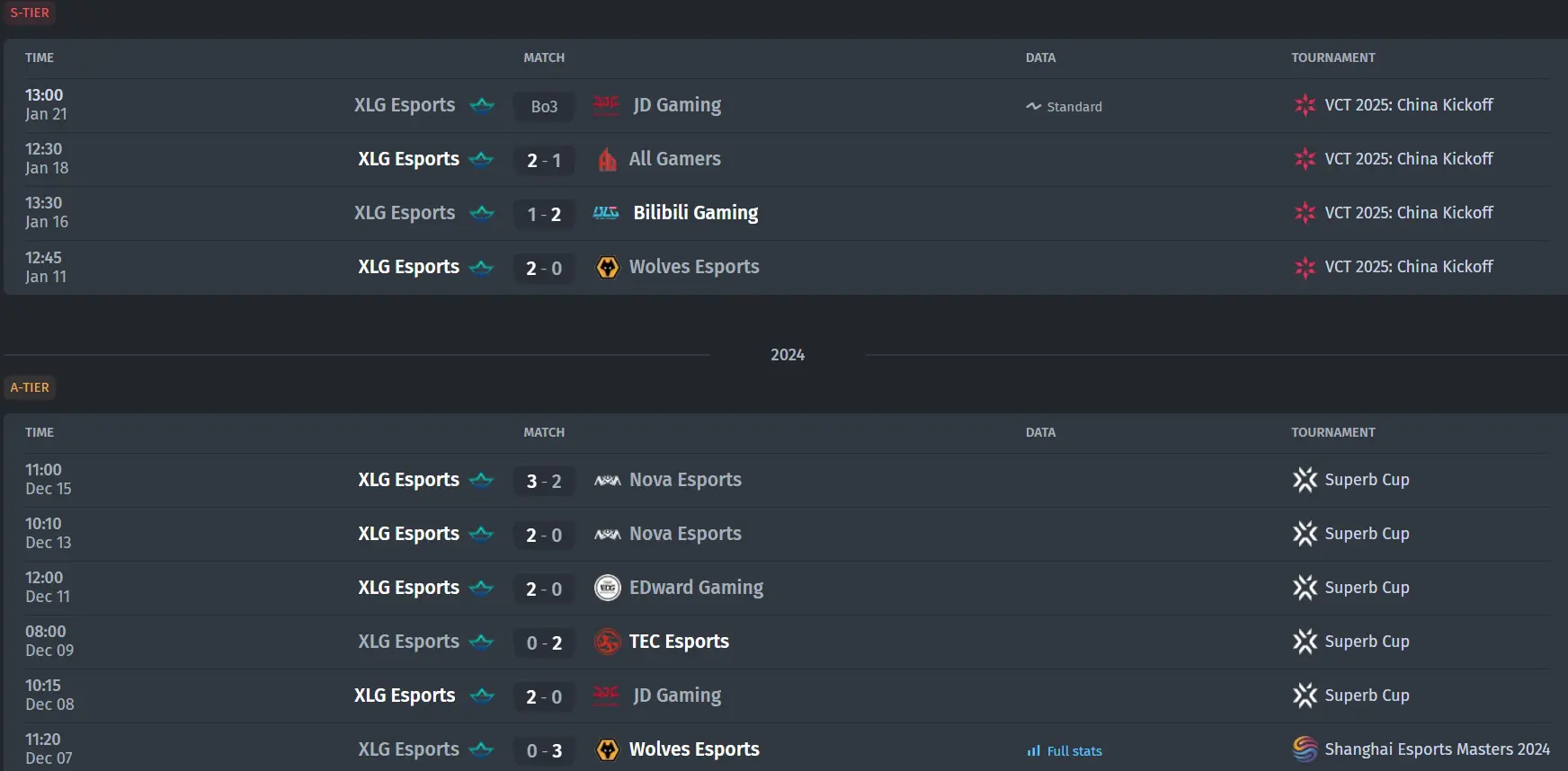Open VCT 2025: China Kickoff for Jan 16
1568x771 pixels.
click(x=1408, y=213)
